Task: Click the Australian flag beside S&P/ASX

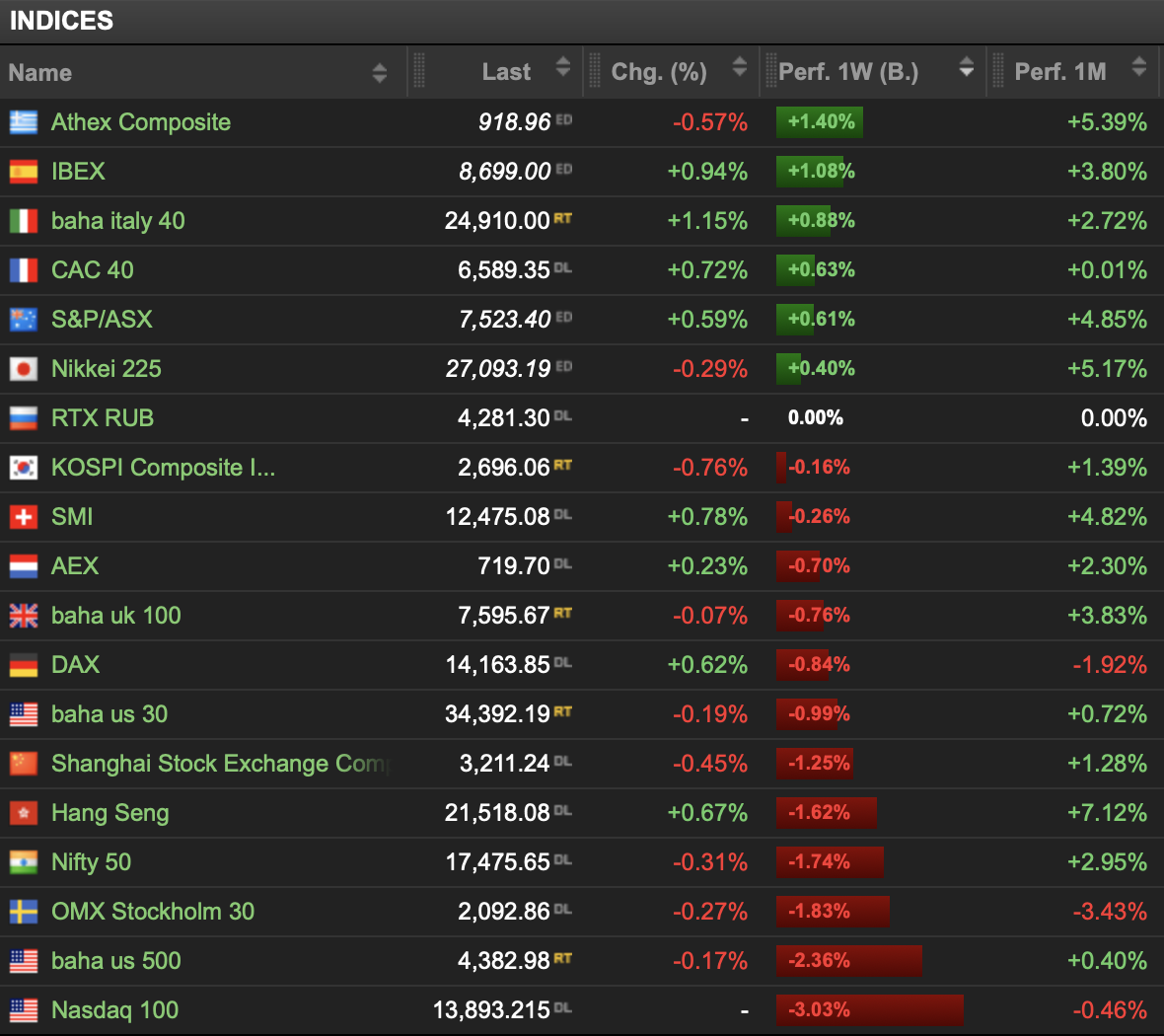Action: (x=24, y=320)
